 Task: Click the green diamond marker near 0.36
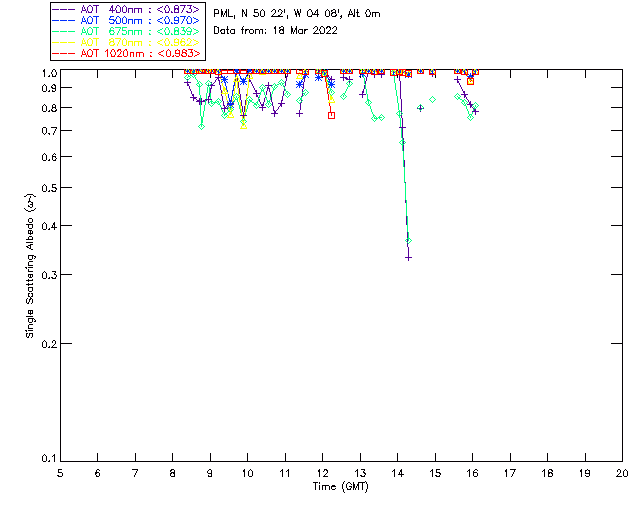[x=408, y=241]
